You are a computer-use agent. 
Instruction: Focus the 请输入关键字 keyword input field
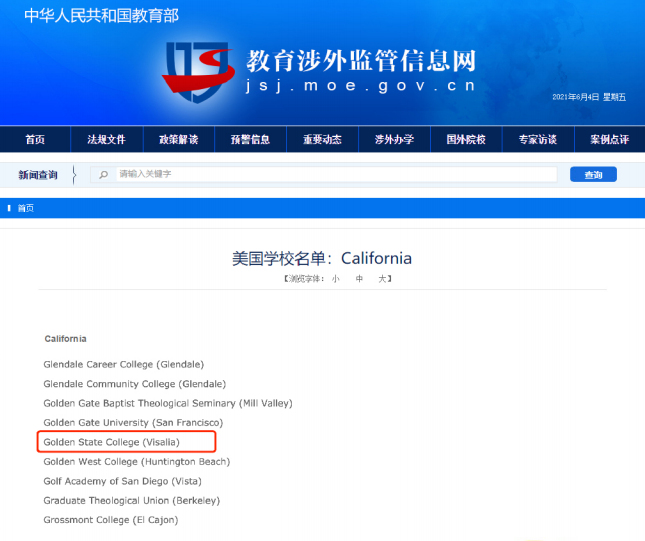(335, 175)
